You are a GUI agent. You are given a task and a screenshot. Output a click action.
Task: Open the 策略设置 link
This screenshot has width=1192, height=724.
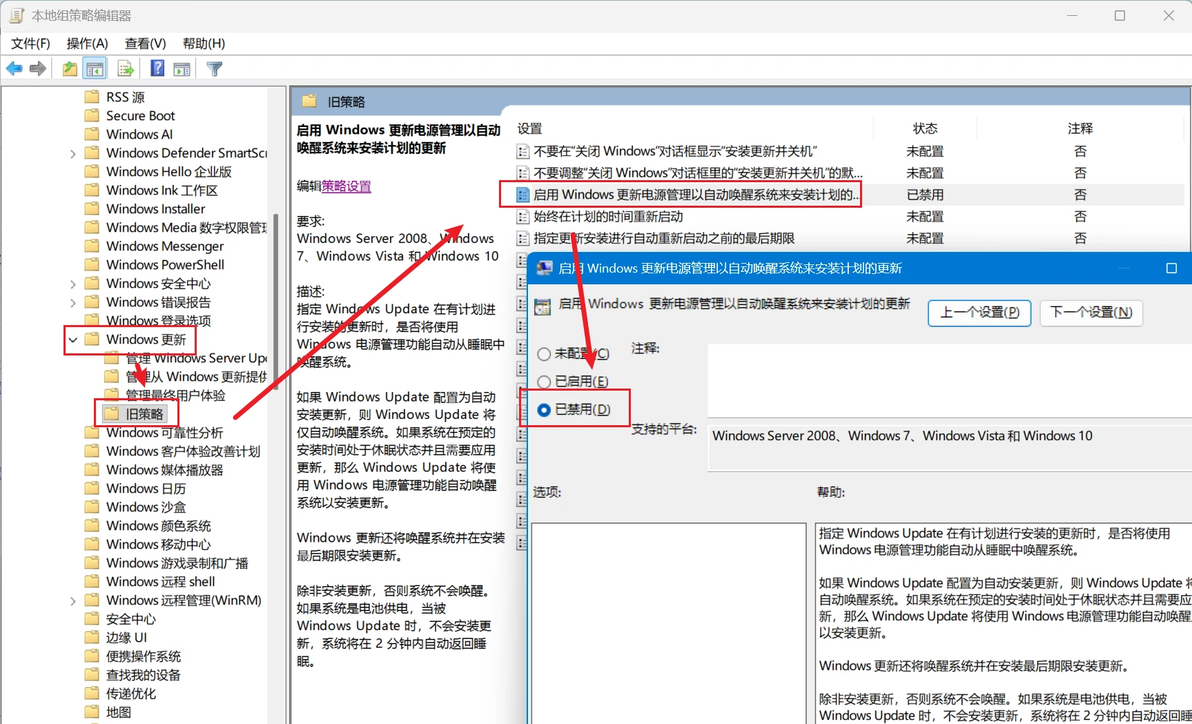tap(346, 186)
